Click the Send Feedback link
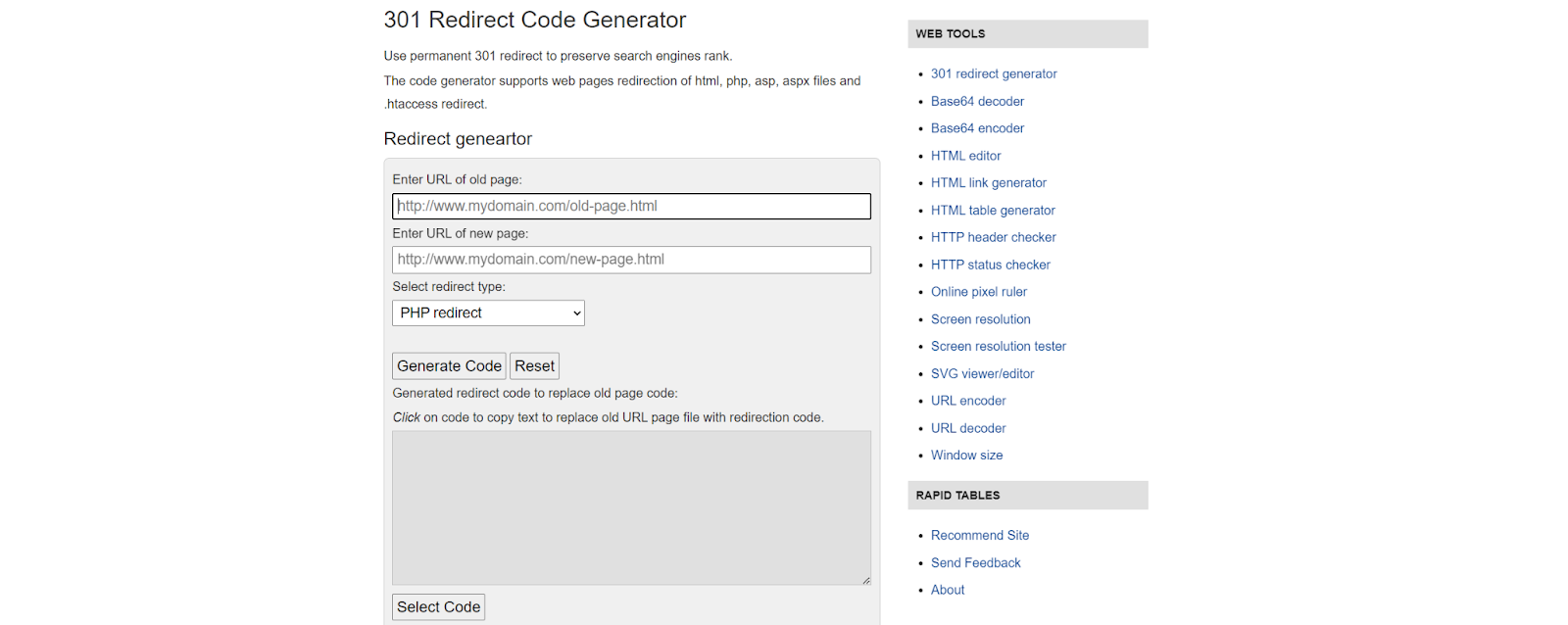 975,563
